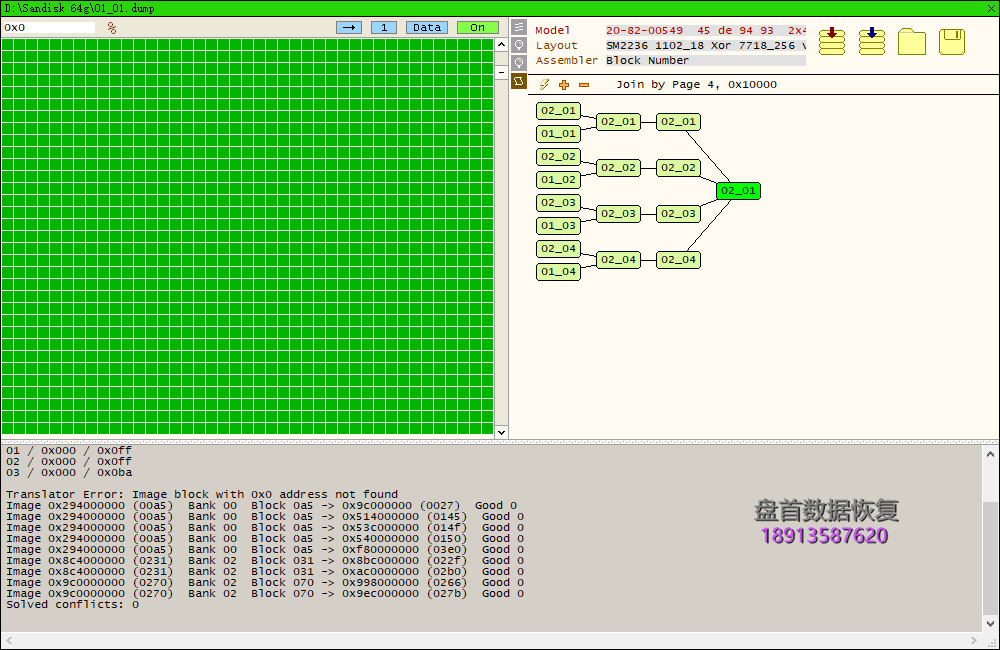This screenshot has width=1000, height=650.
Task: Click the log line ending '0xf80000000 (03e0)'
Action: 265,549
